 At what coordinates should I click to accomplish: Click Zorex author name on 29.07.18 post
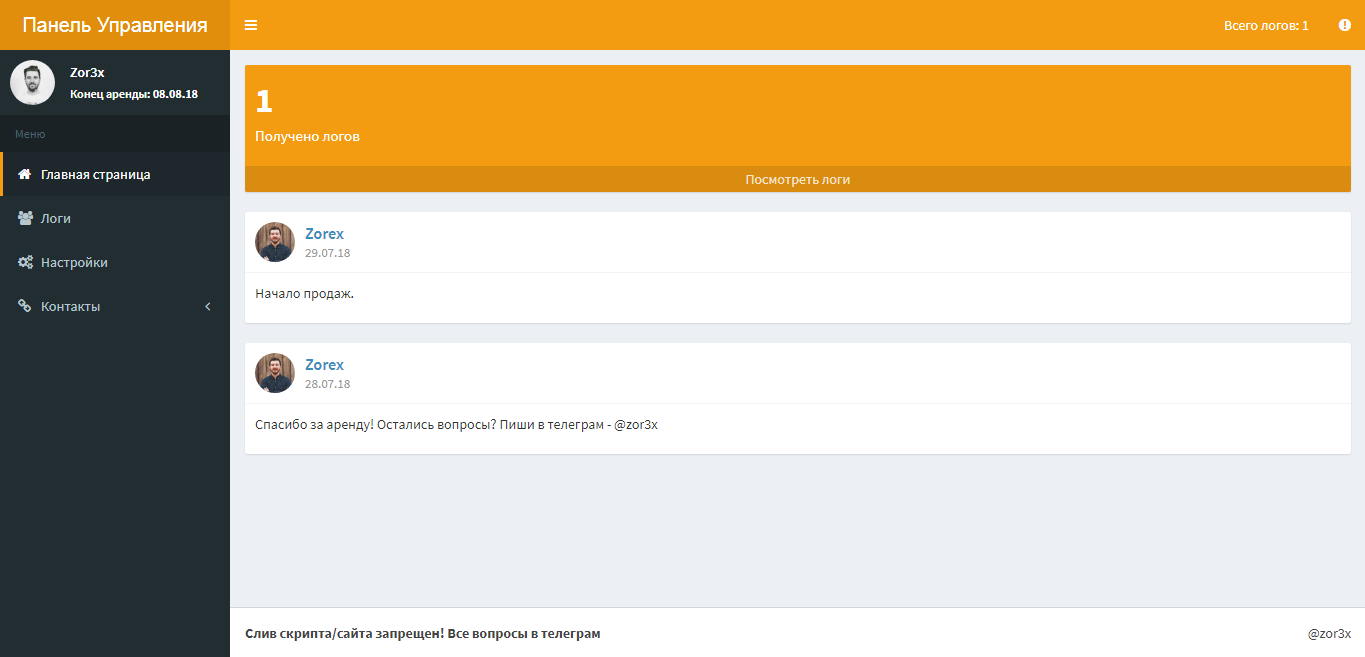coord(324,233)
